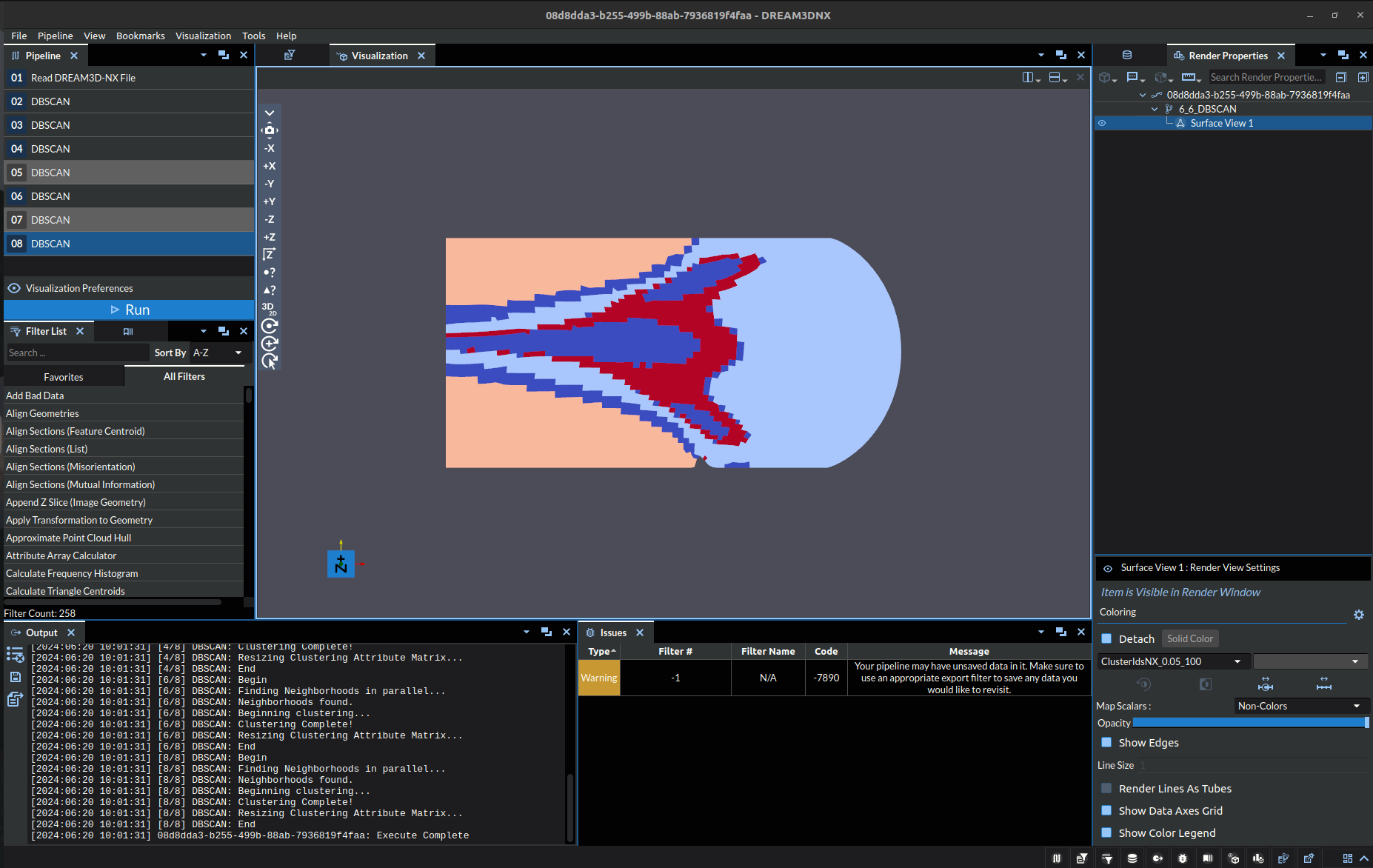
Task: Enable the Show Edges checkbox
Action: pos(1106,742)
